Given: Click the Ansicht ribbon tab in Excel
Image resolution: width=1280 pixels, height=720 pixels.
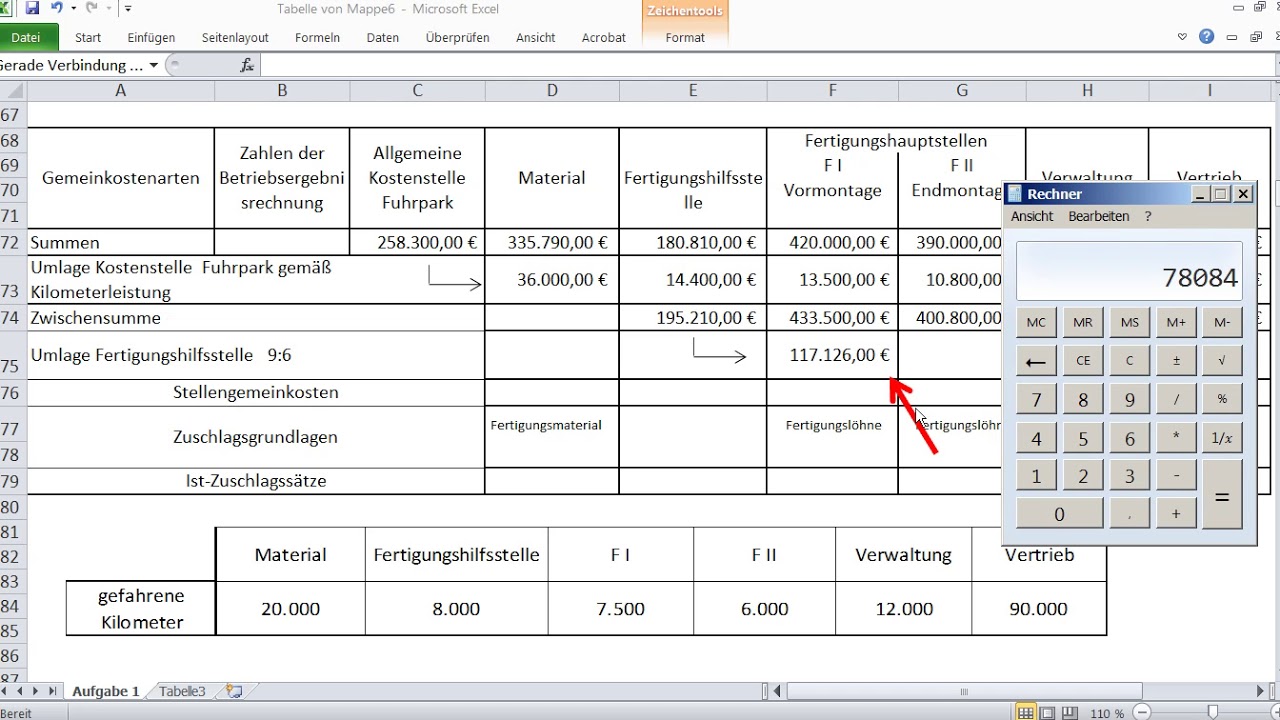Looking at the screenshot, I should [536, 38].
